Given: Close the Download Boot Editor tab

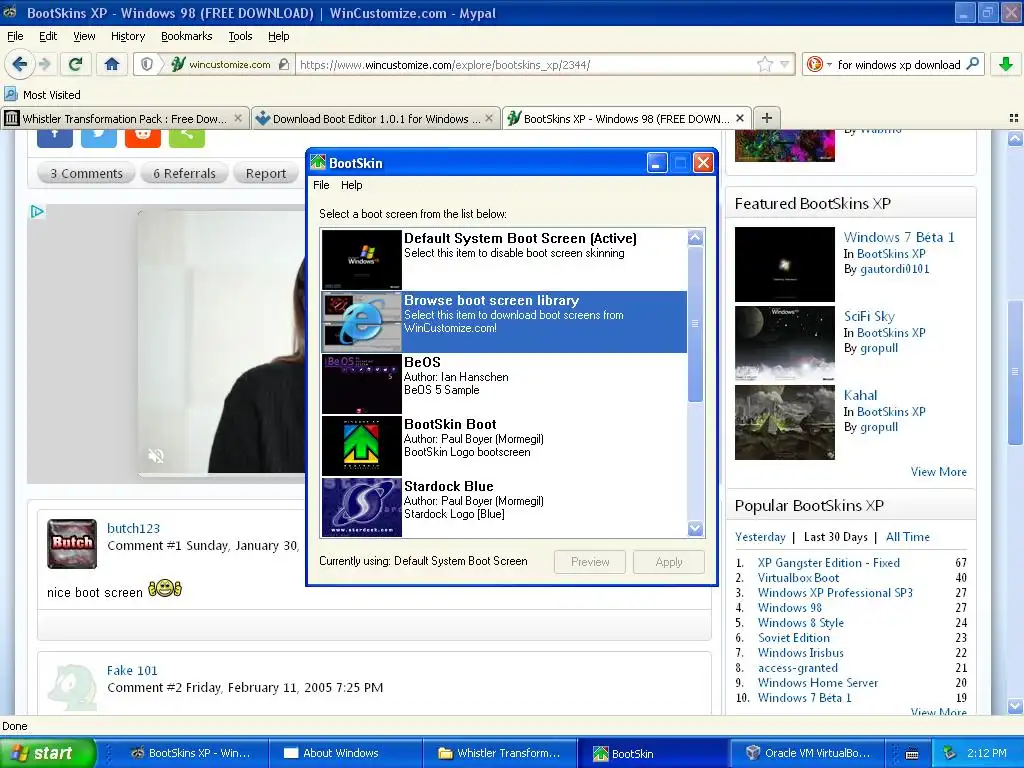Looking at the screenshot, I should click(488, 118).
